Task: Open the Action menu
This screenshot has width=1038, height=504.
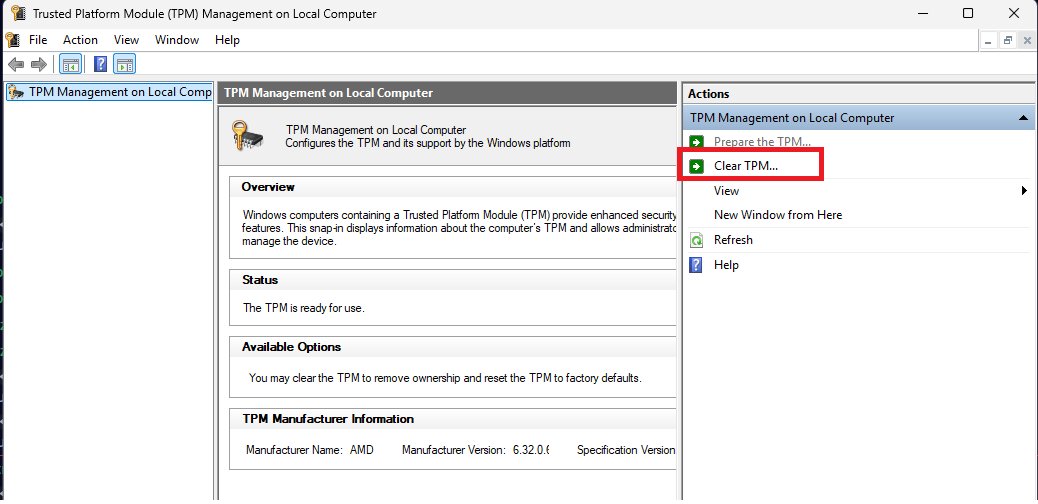Action: pyautogui.click(x=80, y=40)
